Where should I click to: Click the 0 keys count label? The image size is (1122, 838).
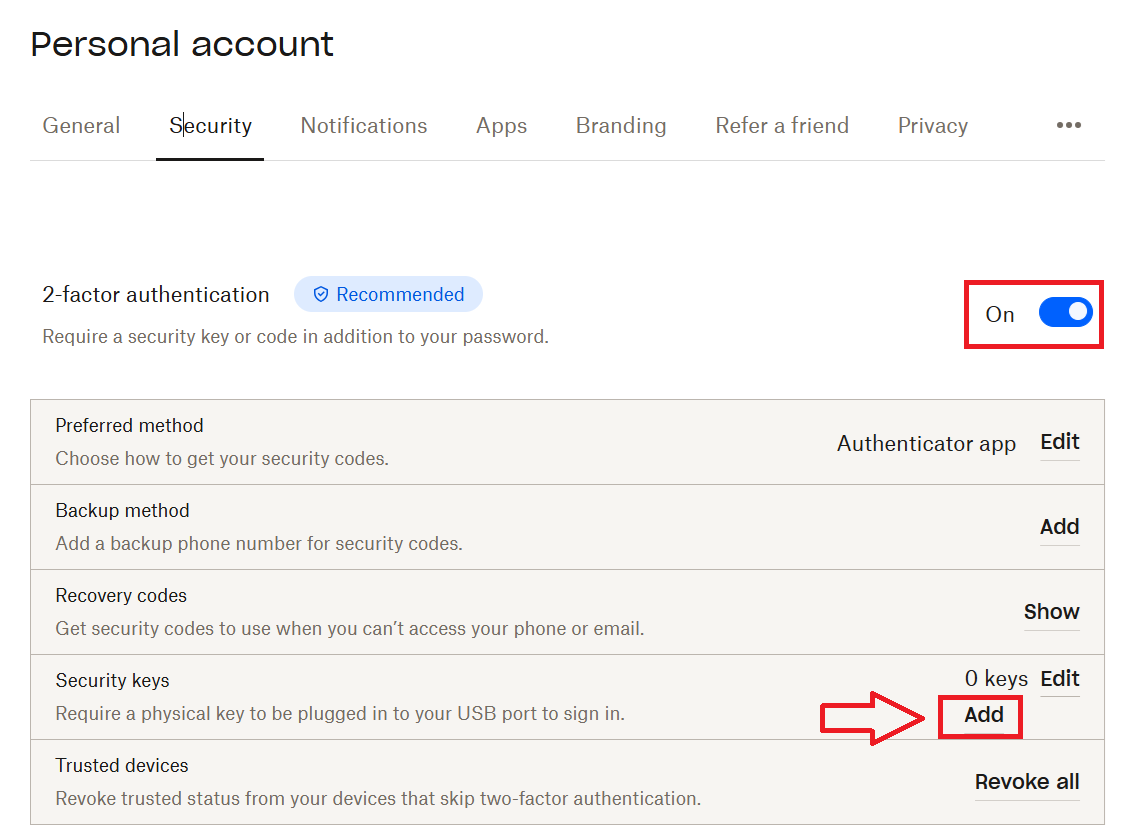point(996,680)
